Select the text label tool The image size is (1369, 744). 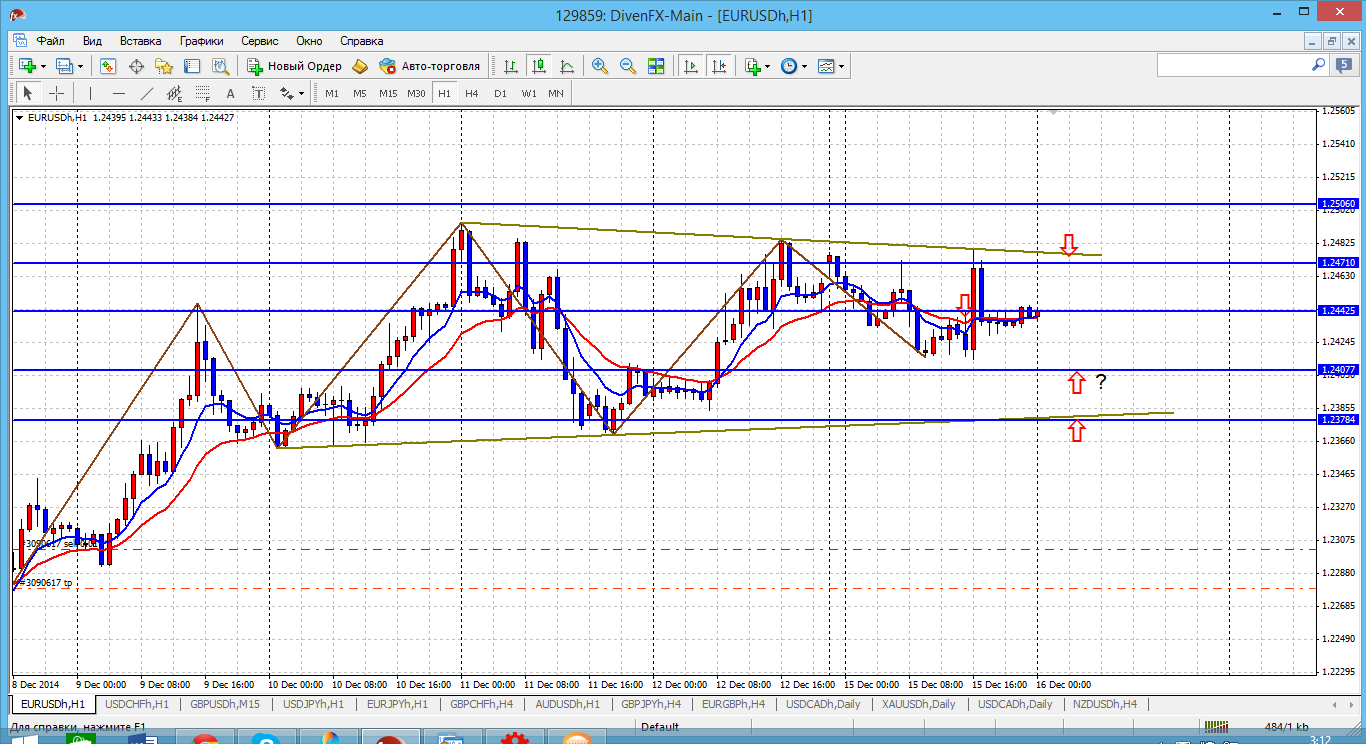(230, 93)
